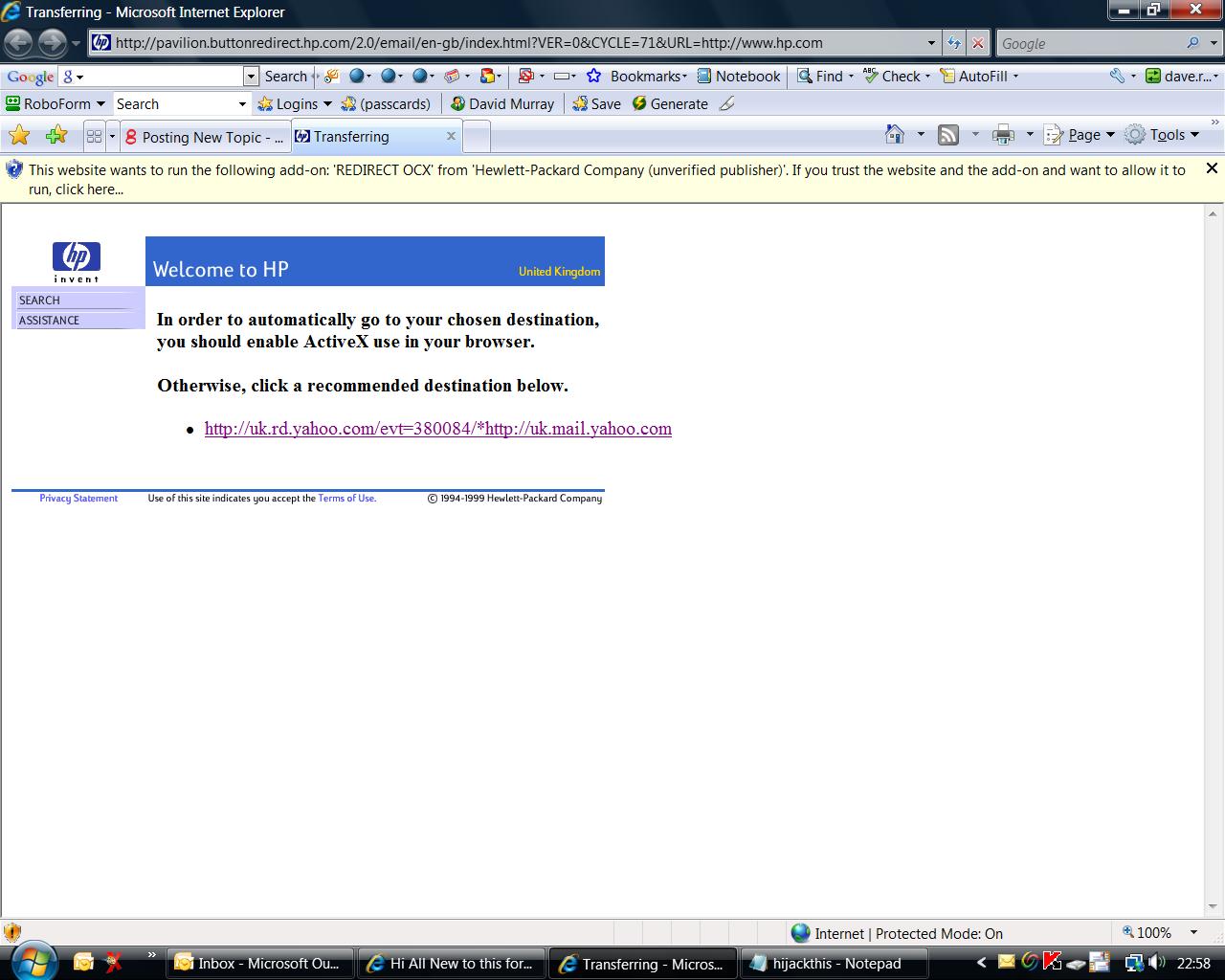Close the Transferring tab

pos(451,136)
